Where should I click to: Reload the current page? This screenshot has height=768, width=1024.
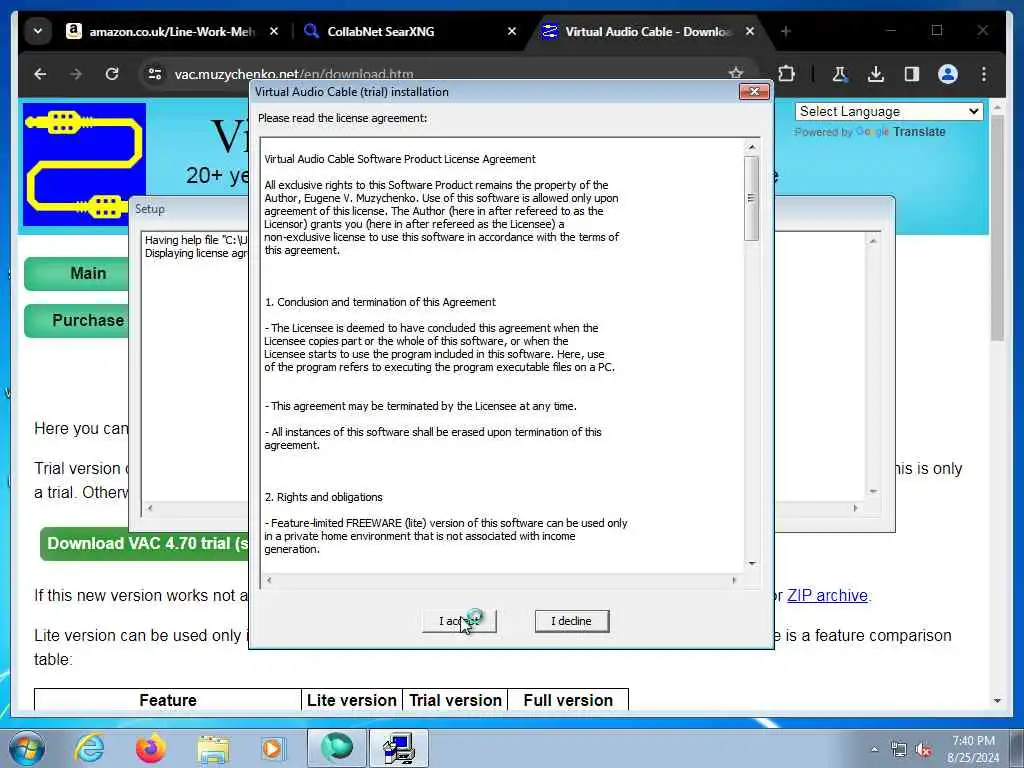click(112, 74)
